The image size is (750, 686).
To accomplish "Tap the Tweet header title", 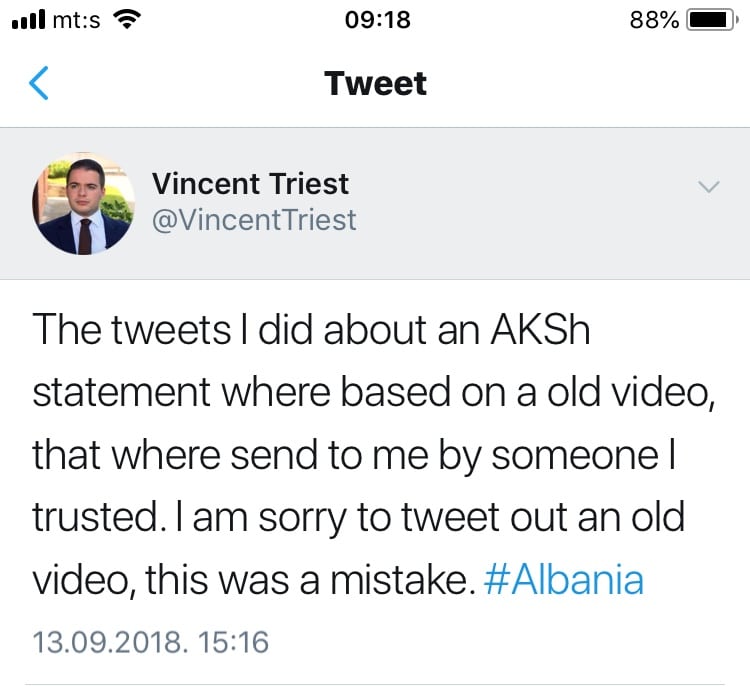I will pos(375,83).
